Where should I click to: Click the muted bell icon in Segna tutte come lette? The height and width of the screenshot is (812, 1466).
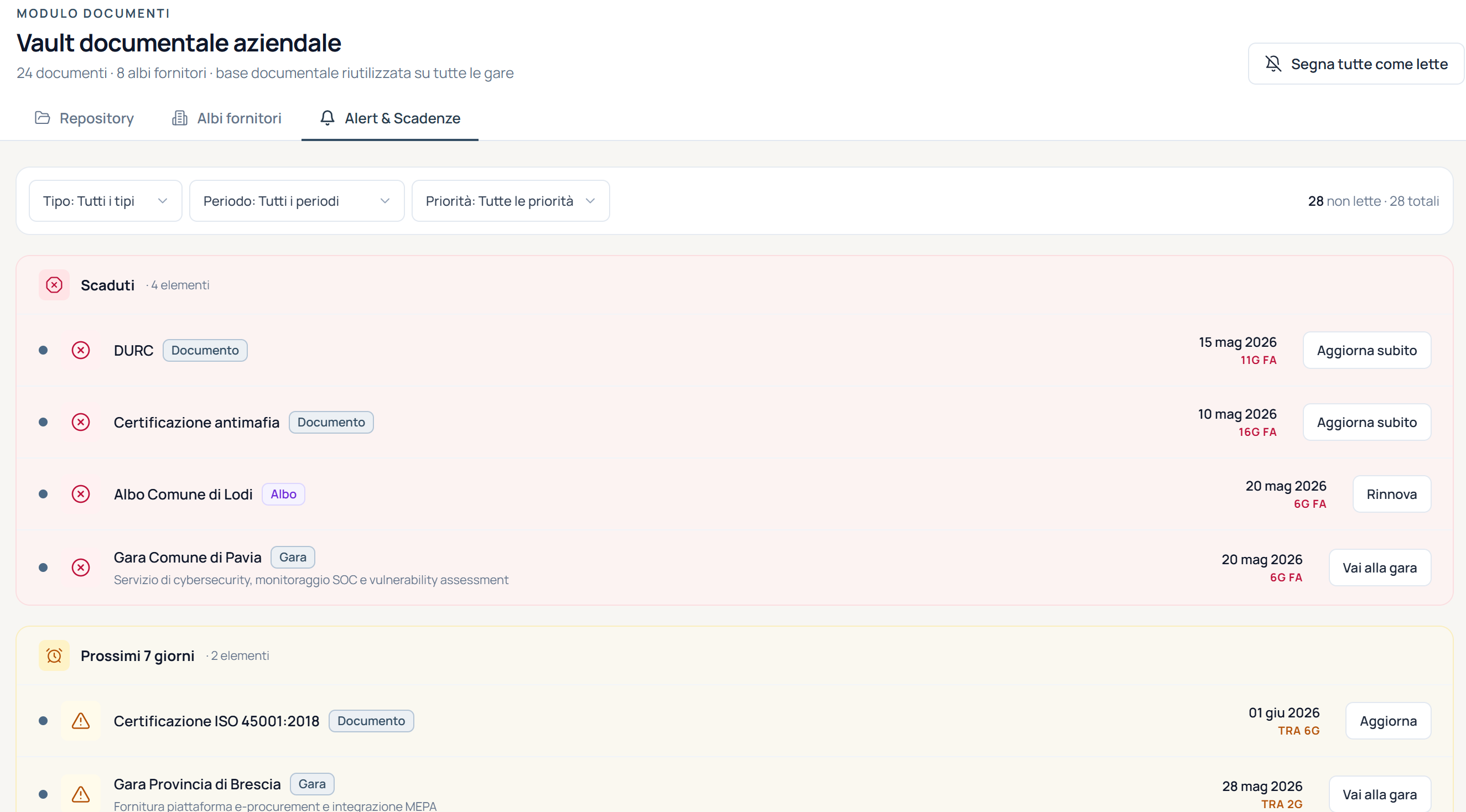pos(1273,64)
